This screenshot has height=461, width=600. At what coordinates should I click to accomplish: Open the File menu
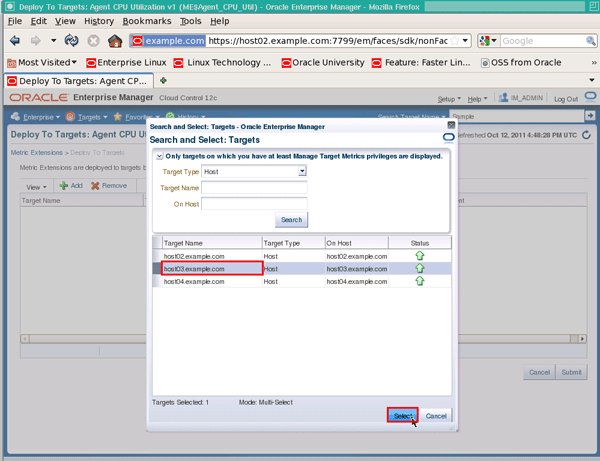click(15, 21)
